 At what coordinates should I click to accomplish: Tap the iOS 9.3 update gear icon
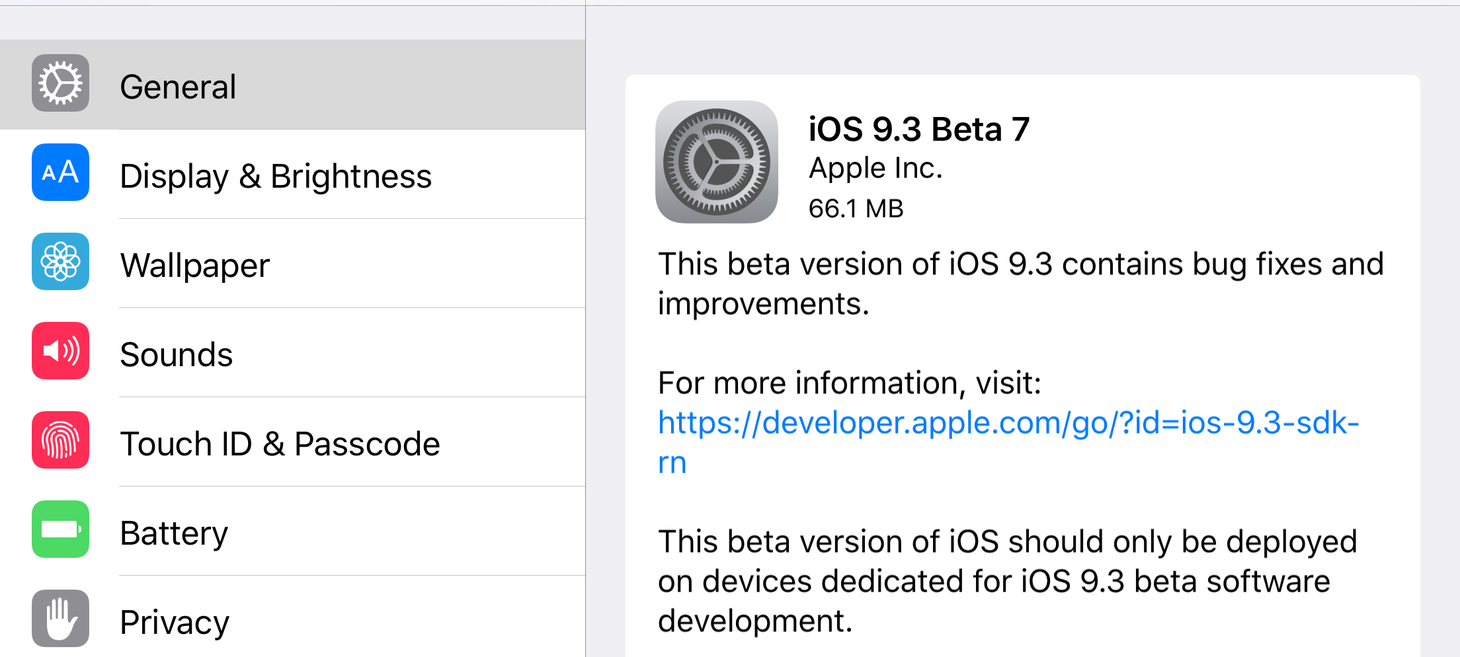point(716,161)
